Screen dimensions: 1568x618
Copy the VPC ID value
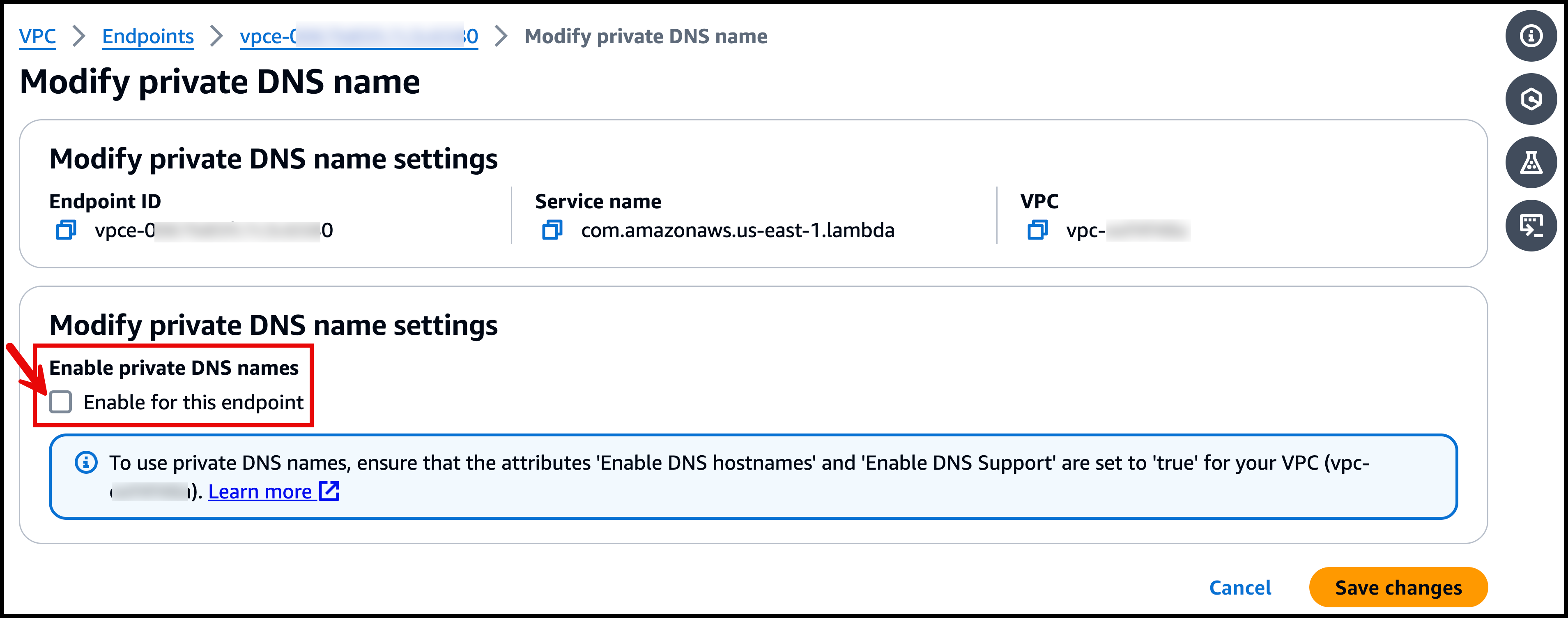[x=1038, y=230]
